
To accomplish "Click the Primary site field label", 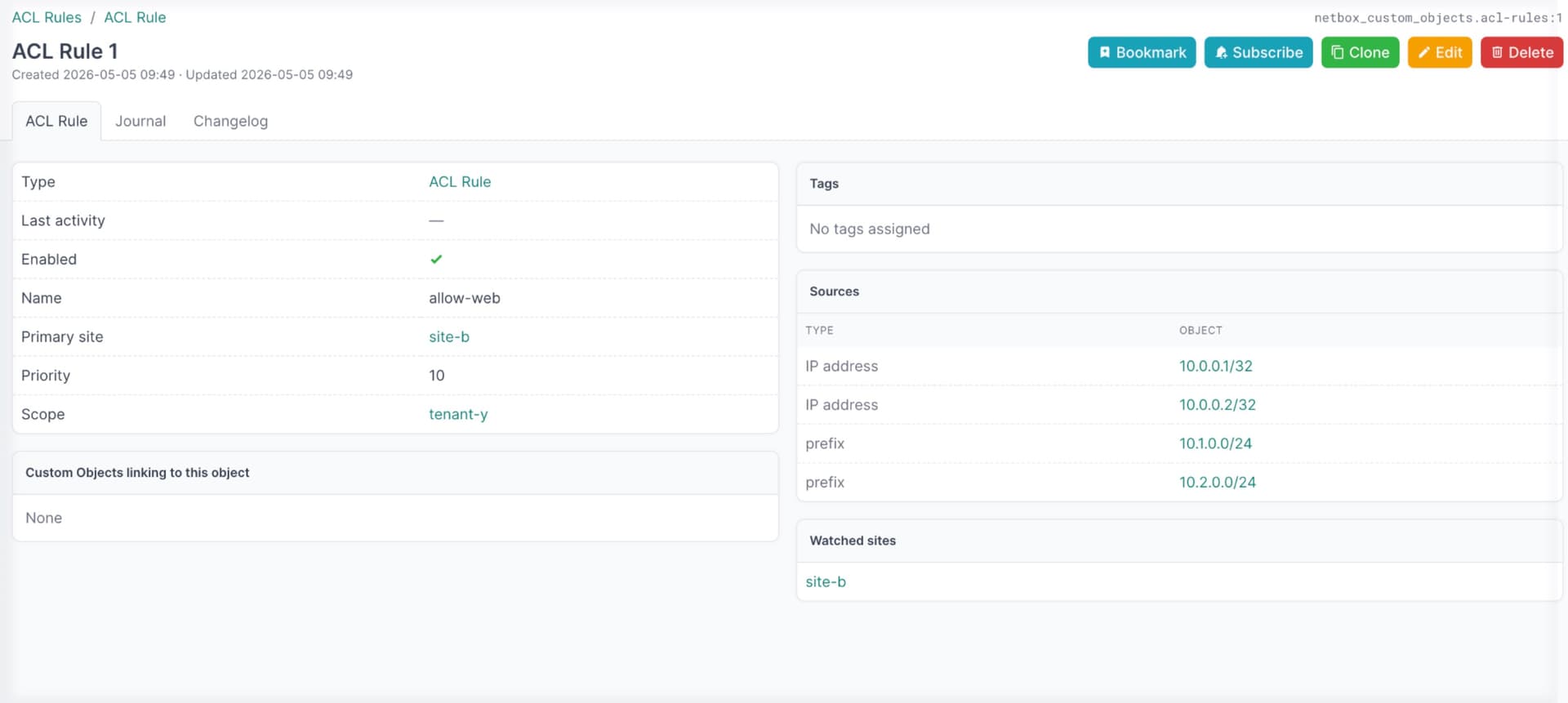I will tap(62, 336).
